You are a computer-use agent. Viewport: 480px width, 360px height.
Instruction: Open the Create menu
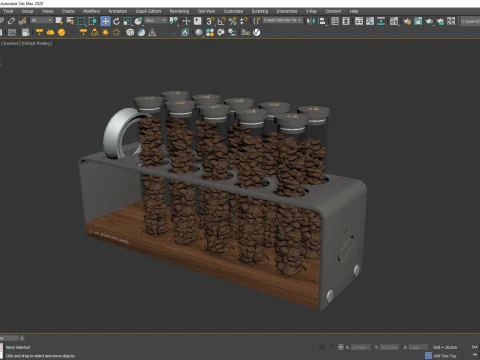tap(68, 11)
